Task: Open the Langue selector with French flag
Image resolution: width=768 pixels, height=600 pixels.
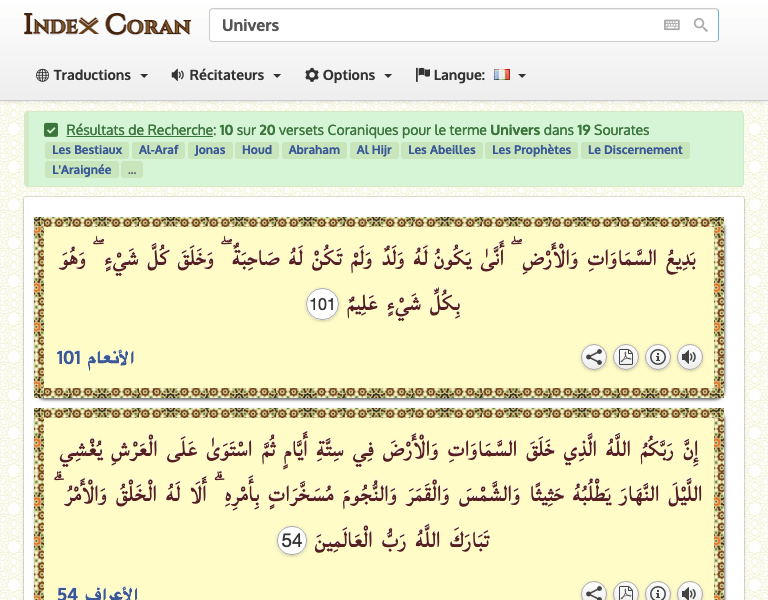Action: pos(471,75)
